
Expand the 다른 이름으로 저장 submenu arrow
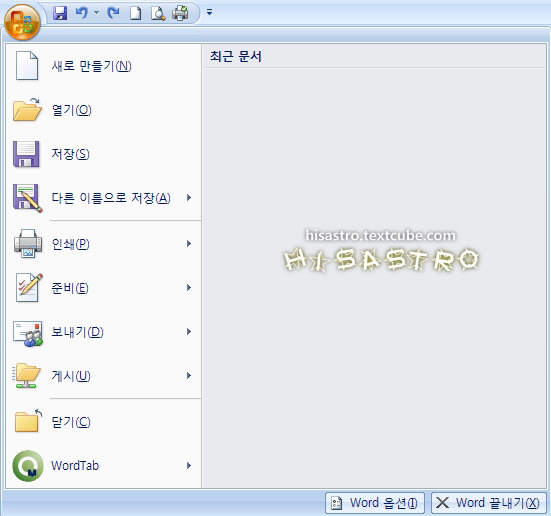(189, 198)
